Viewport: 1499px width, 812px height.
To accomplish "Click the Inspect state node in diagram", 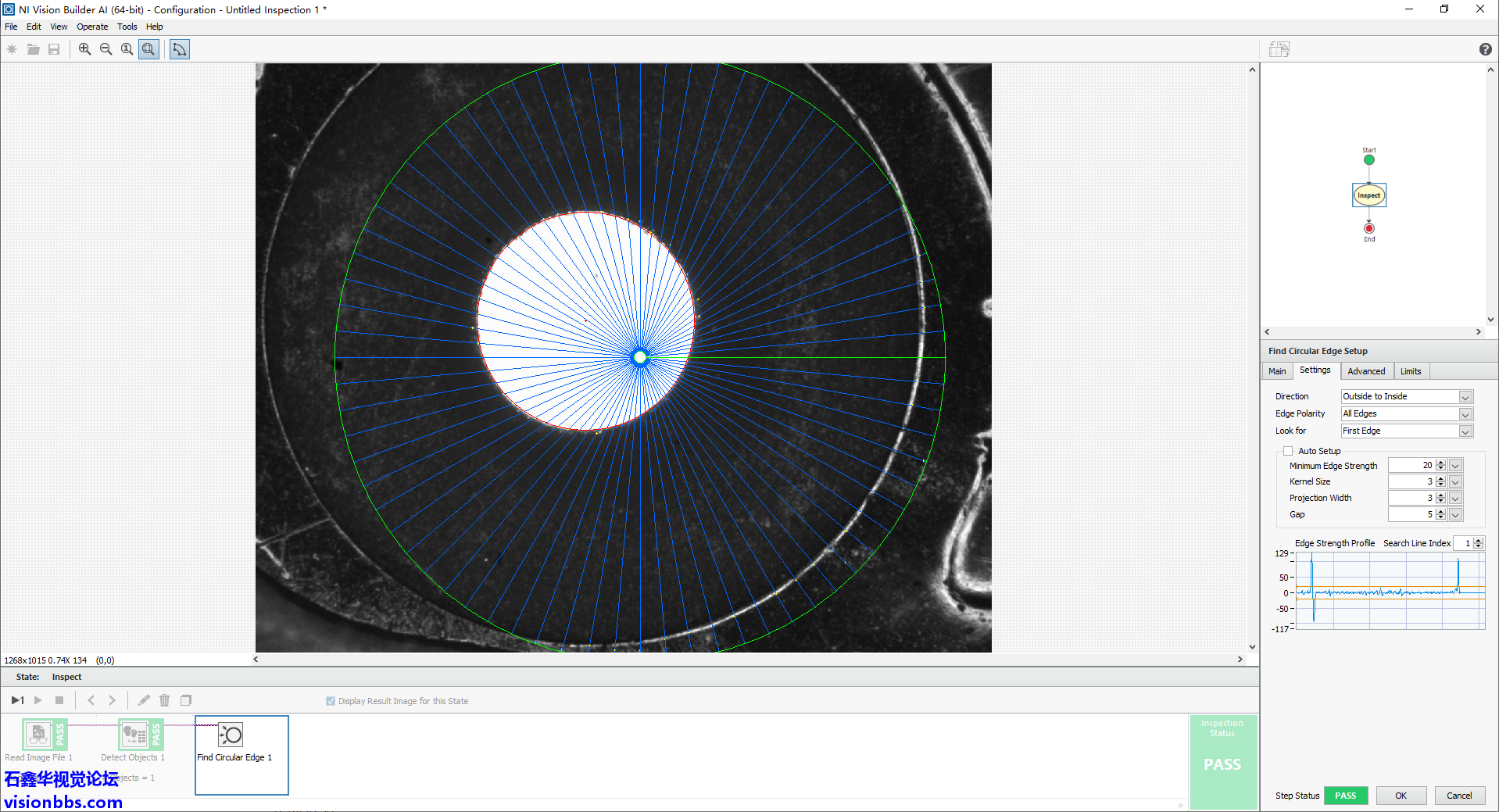I will 1368,195.
